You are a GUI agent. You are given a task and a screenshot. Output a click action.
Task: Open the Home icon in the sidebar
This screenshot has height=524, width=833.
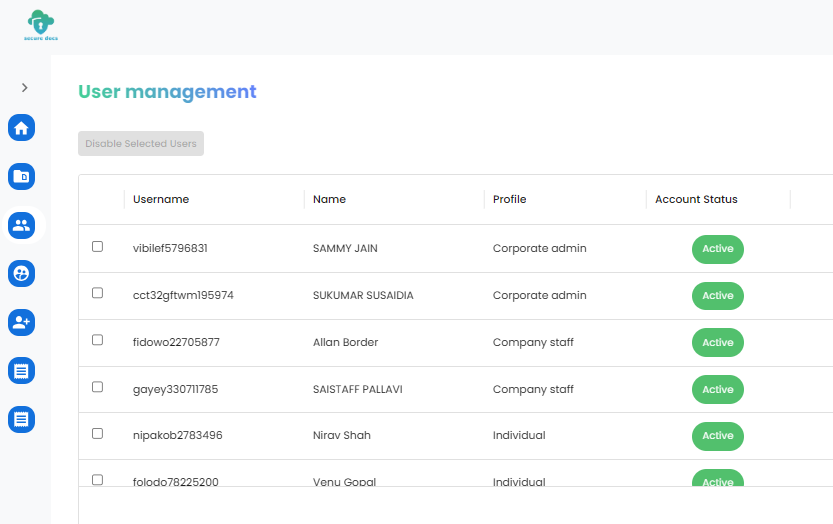[x=21, y=128]
